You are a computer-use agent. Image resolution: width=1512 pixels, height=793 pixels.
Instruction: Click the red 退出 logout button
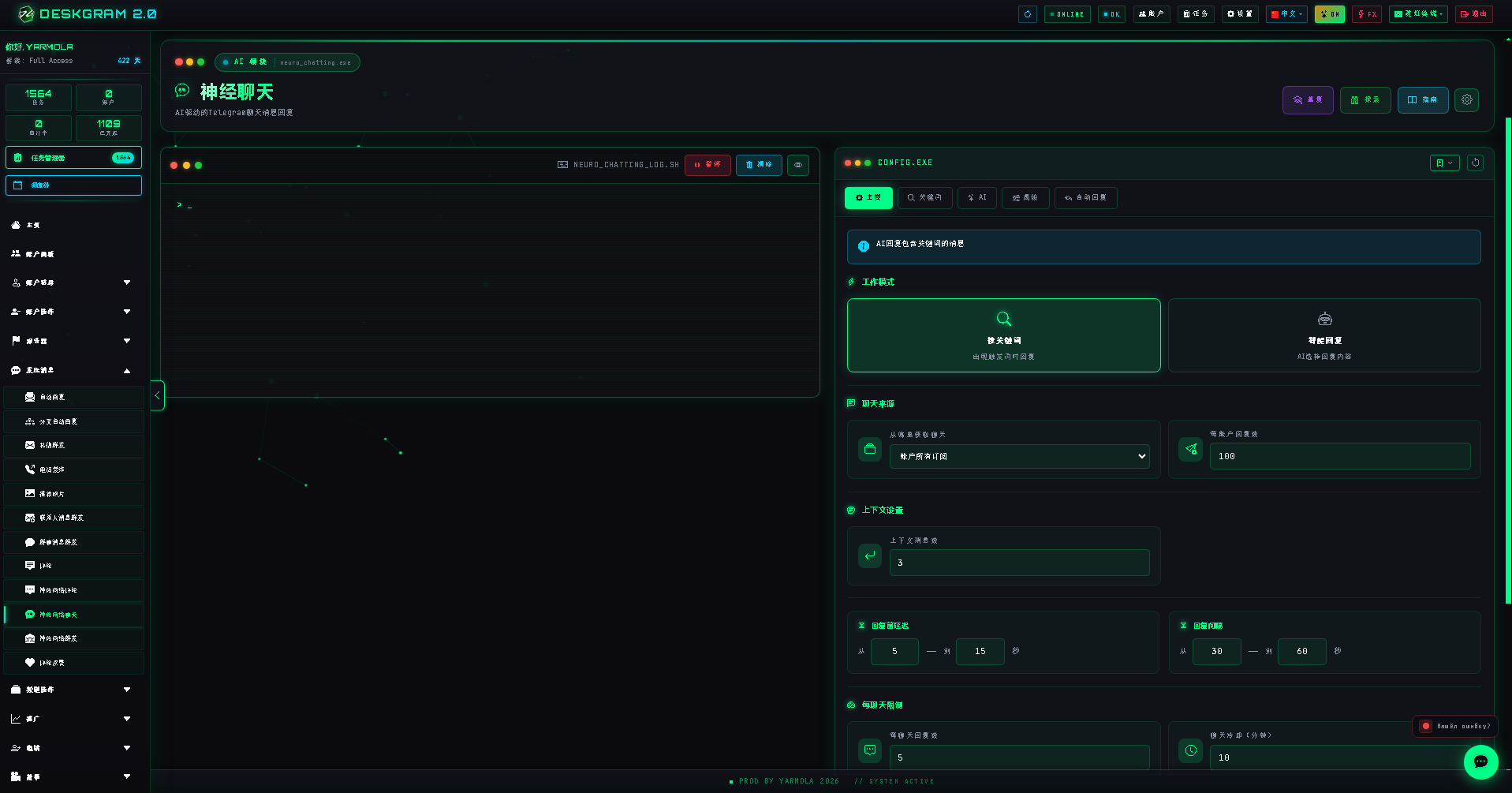1473,14
